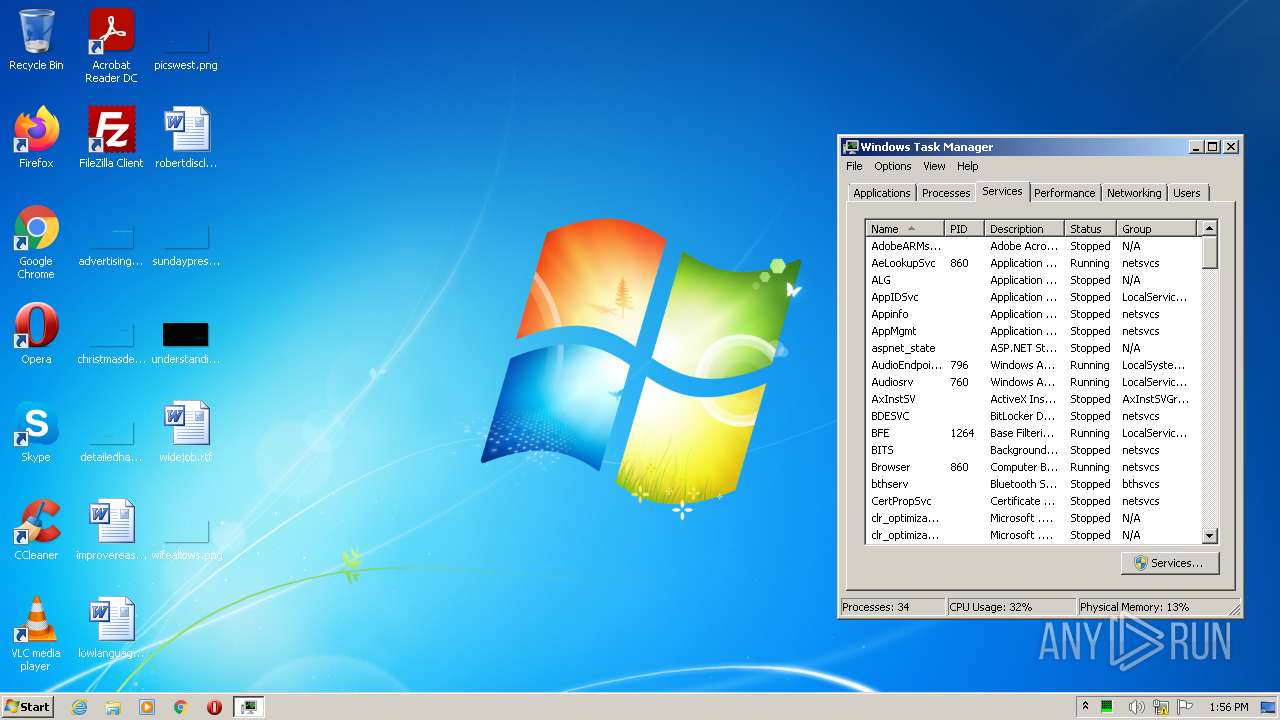Select the BDESVC service row
The image size is (1280, 720).
click(x=1033, y=416)
